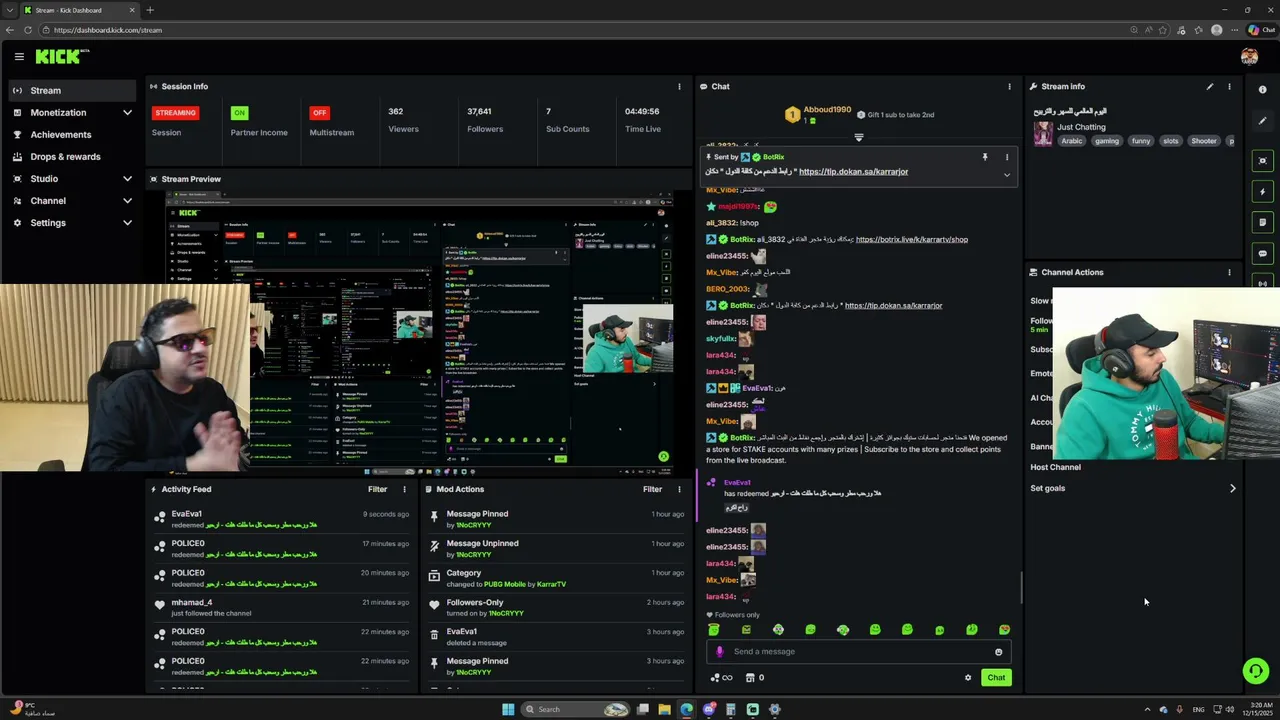Click the note icon in right sidebar
The width and height of the screenshot is (1280, 720).
[x=1262, y=223]
